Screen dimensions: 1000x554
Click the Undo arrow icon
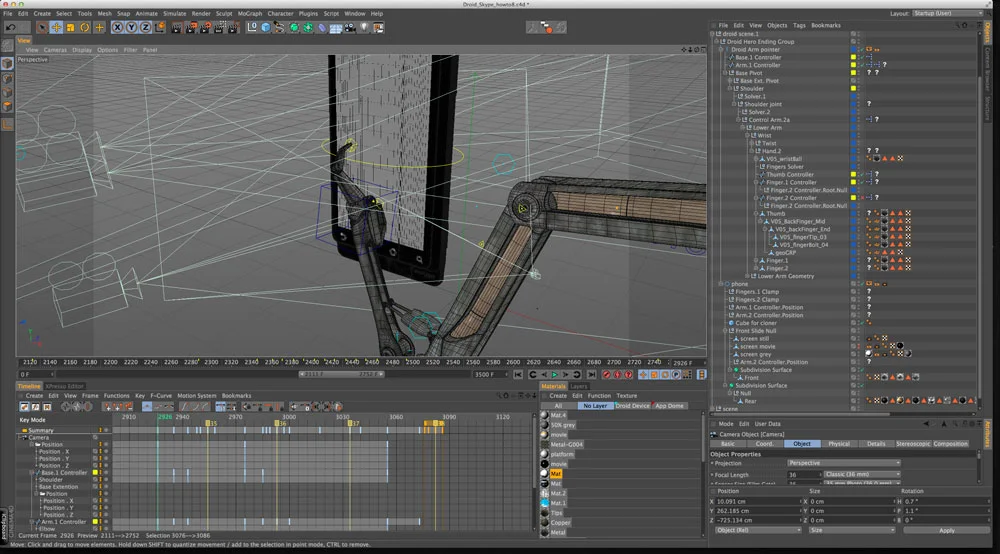point(11,27)
